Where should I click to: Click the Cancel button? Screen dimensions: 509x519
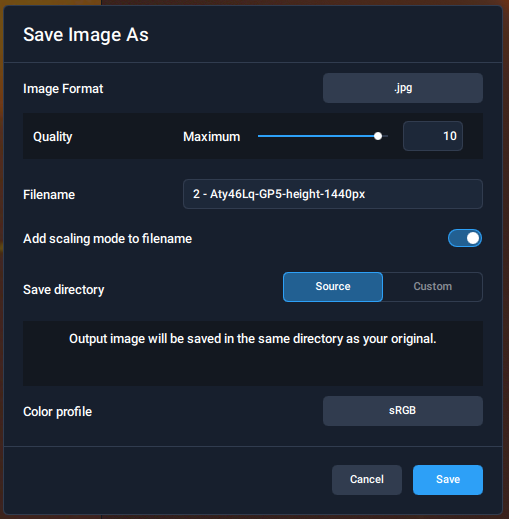pos(367,480)
